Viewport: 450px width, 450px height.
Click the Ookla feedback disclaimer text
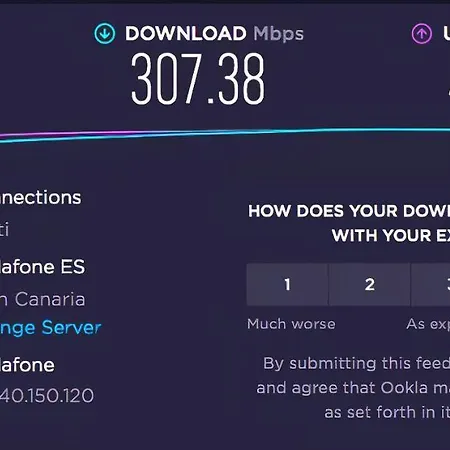[353, 388]
